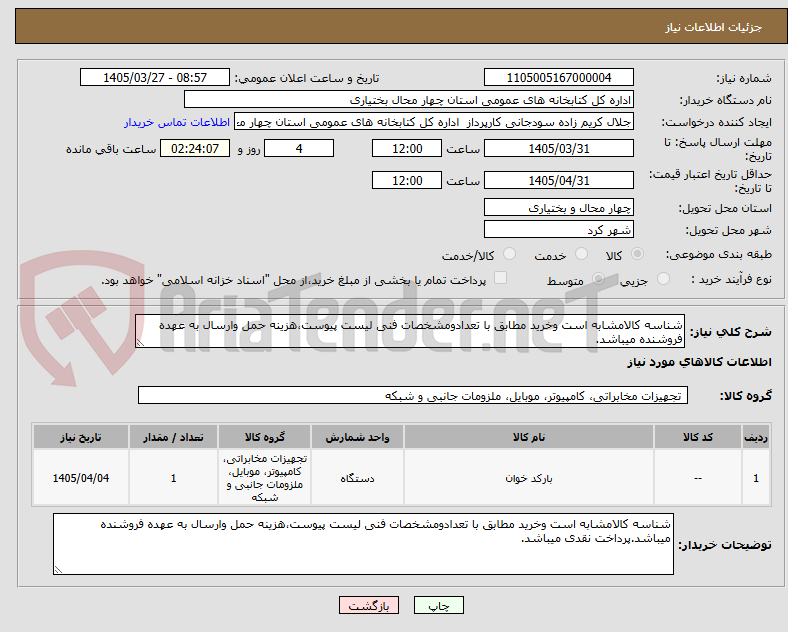
Task: Click the price validity date 1405/04/31 field
Action: [559, 180]
